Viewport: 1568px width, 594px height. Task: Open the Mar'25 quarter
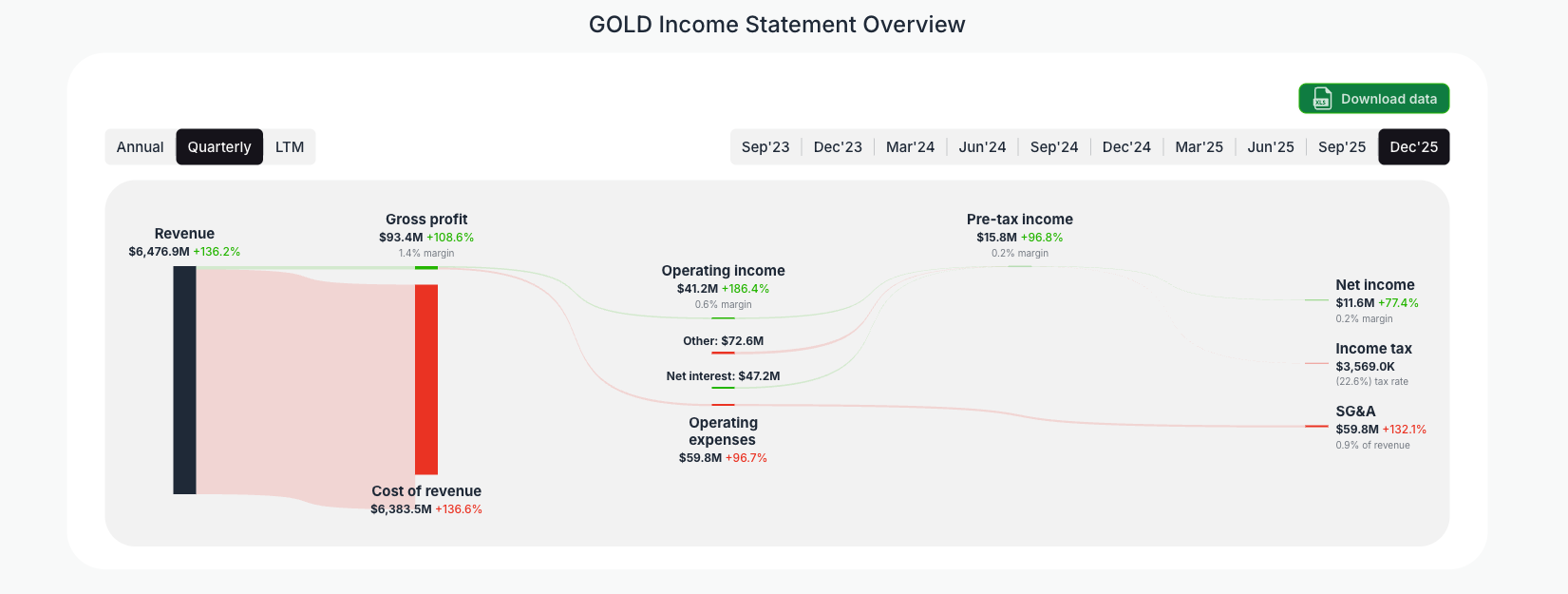tap(1199, 146)
